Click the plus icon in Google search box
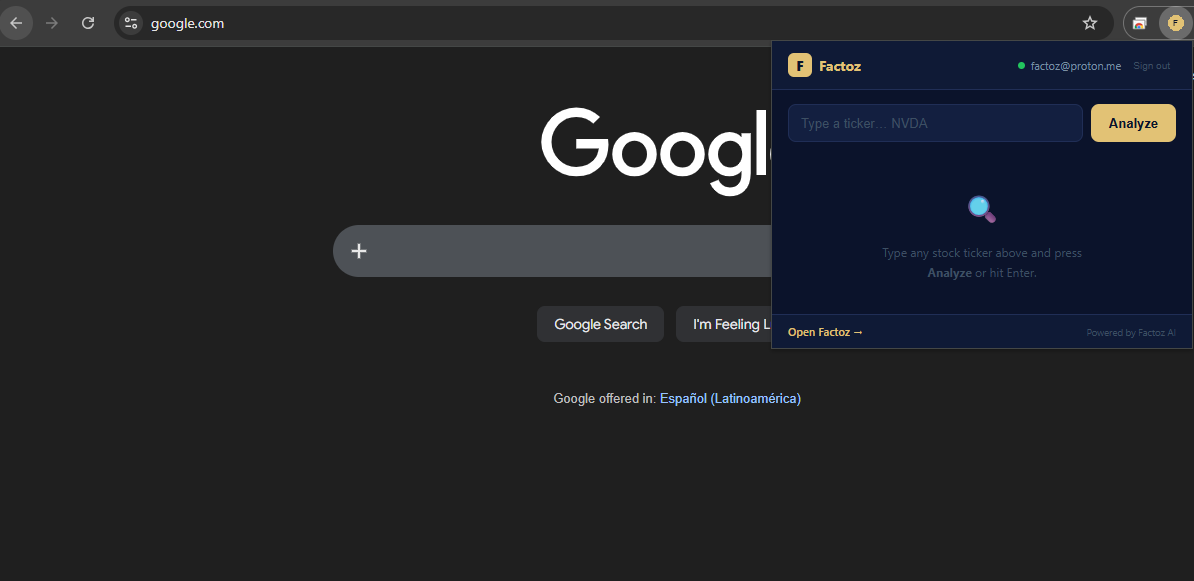Viewport: 1194px width, 581px height. (x=359, y=251)
